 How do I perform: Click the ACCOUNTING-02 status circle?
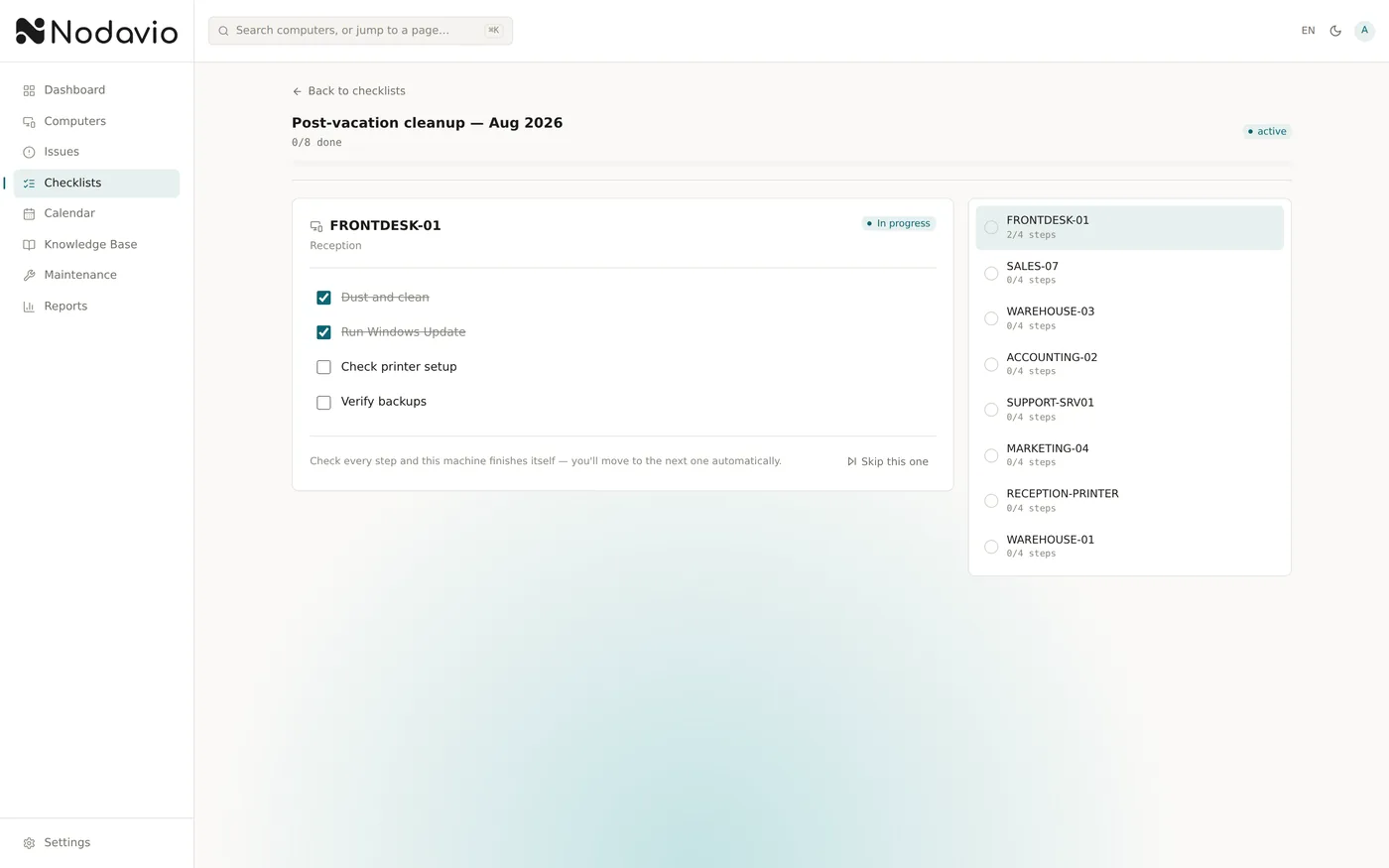point(991,364)
